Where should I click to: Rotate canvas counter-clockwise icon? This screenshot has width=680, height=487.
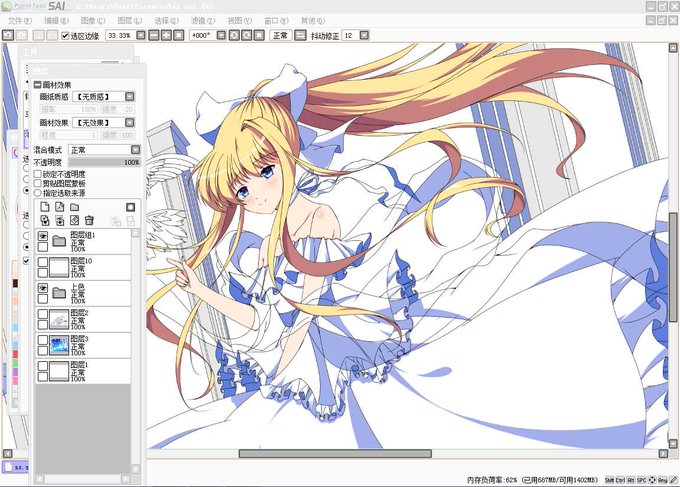point(234,35)
